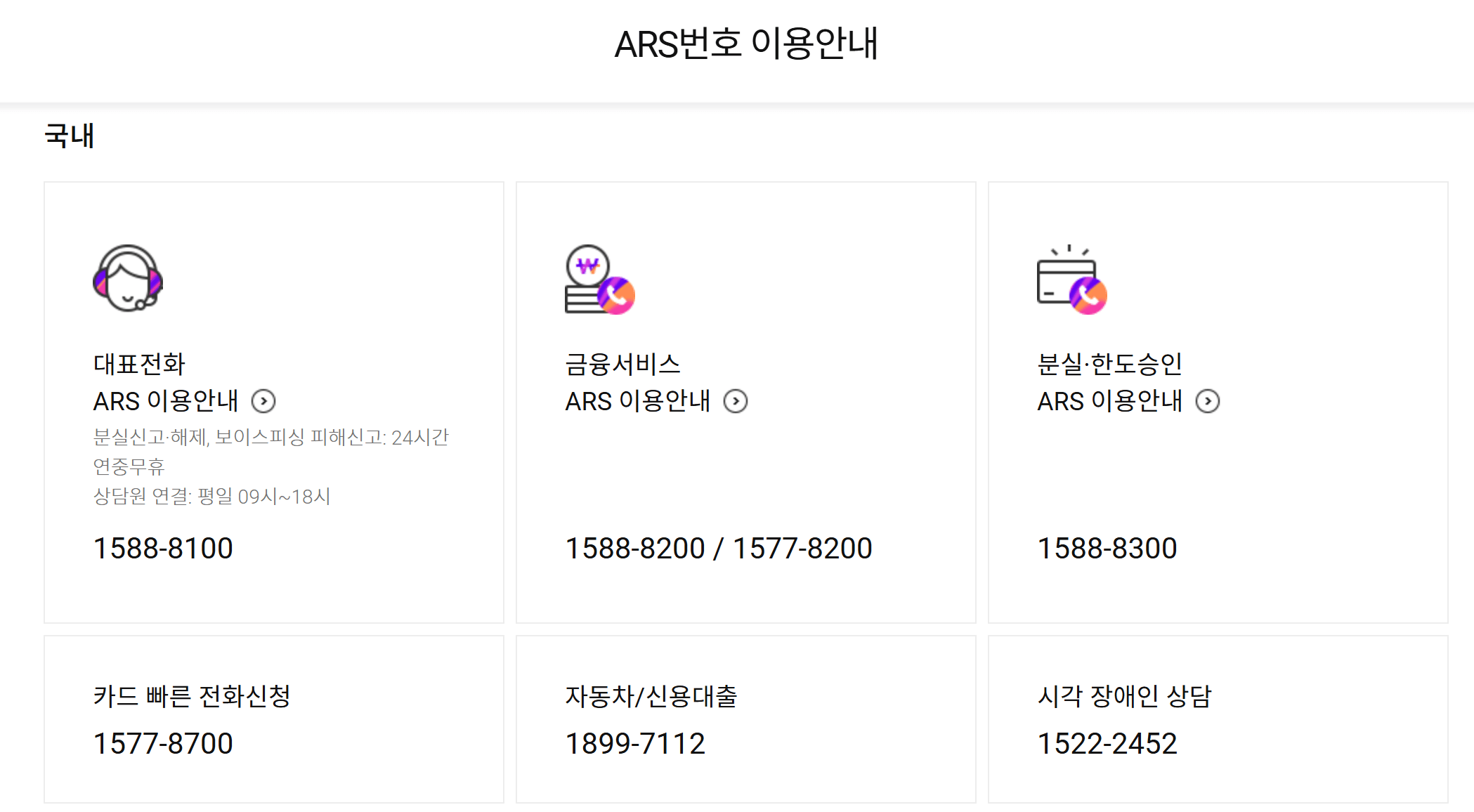Click the credit card phone icon
Image resolution: width=1474 pixels, height=812 pixels.
pos(1071,280)
